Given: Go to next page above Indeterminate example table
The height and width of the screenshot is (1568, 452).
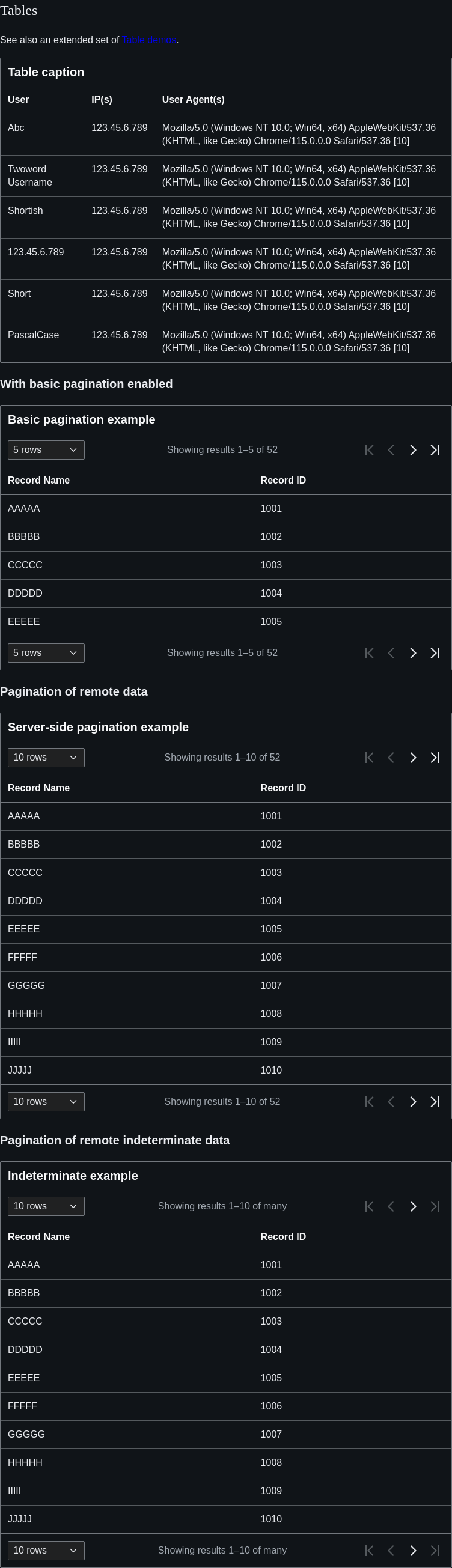Looking at the screenshot, I should tap(413, 1206).
